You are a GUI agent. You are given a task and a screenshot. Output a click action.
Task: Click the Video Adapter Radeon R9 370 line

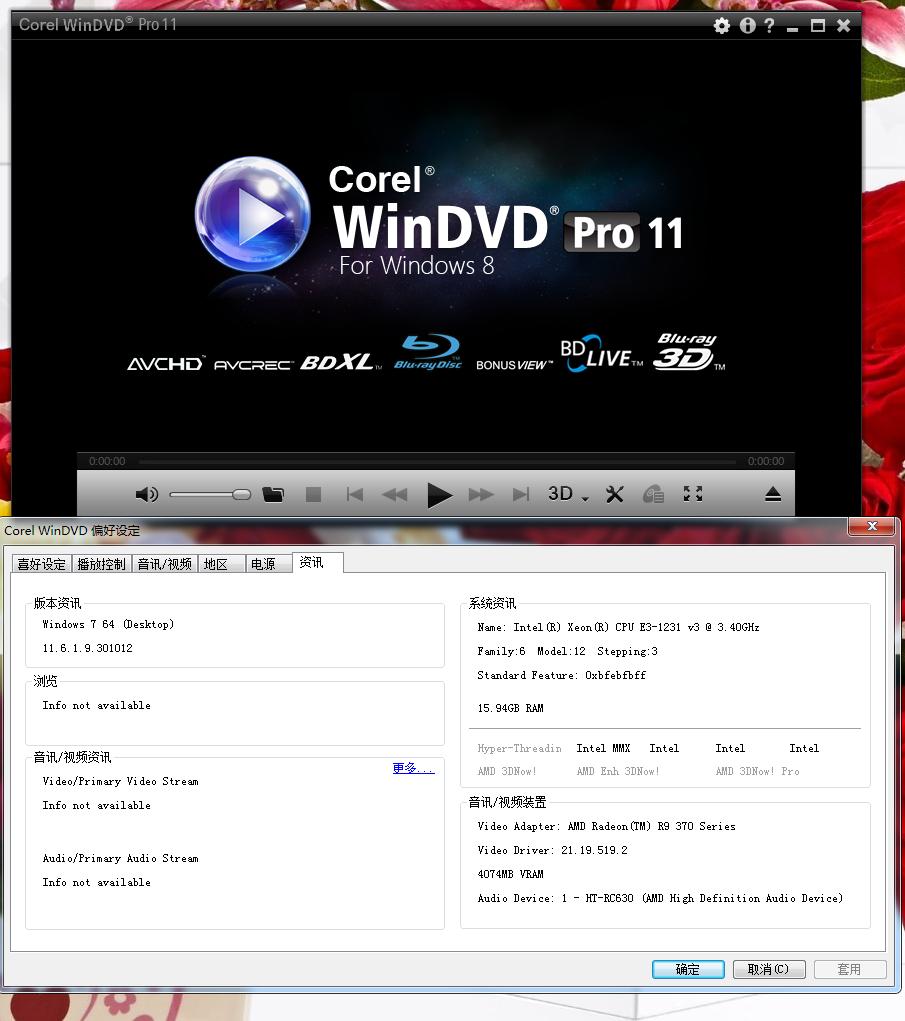[x=606, y=826]
